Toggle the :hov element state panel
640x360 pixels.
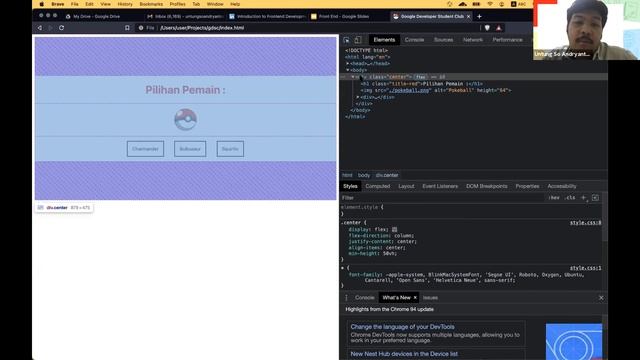tap(554, 198)
